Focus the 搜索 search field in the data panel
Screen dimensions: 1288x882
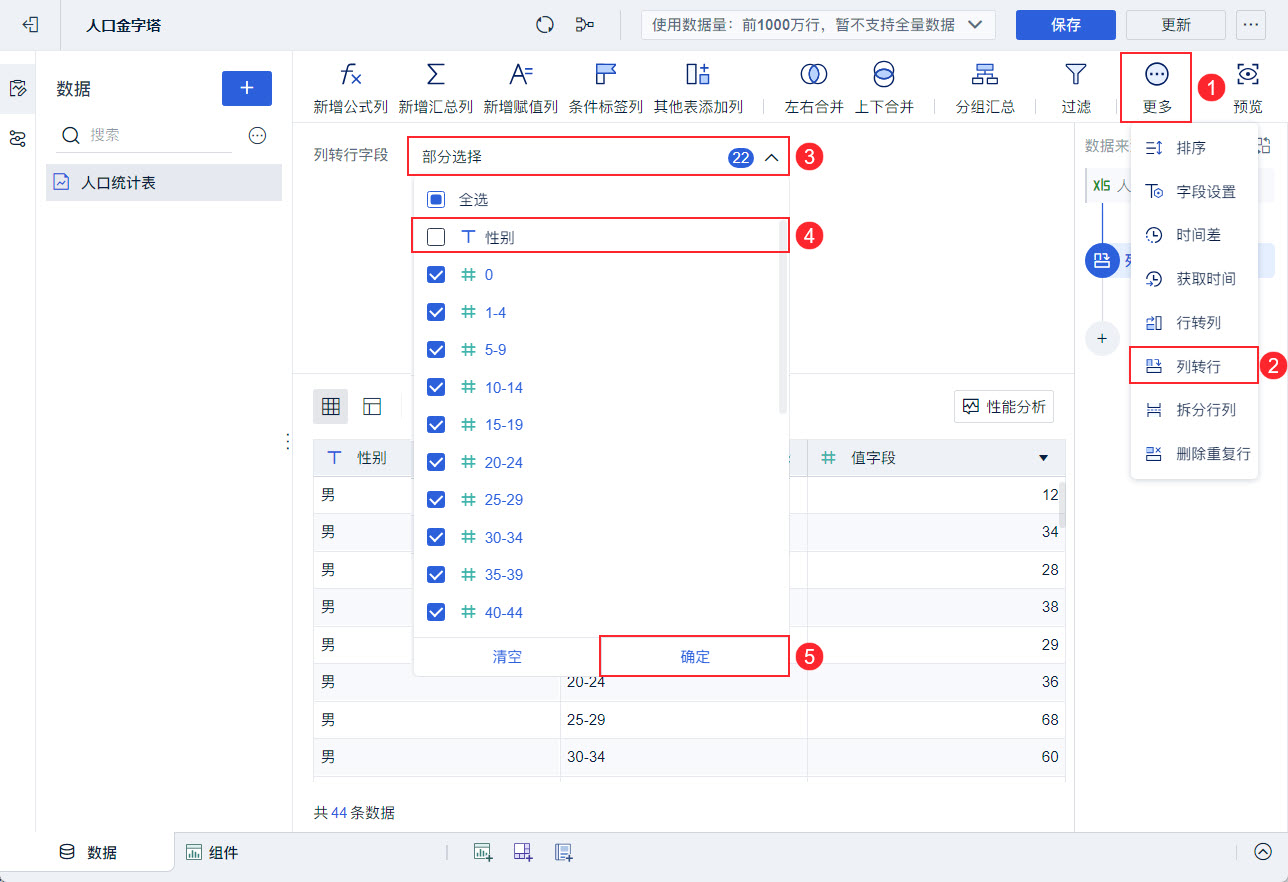[145, 135]
